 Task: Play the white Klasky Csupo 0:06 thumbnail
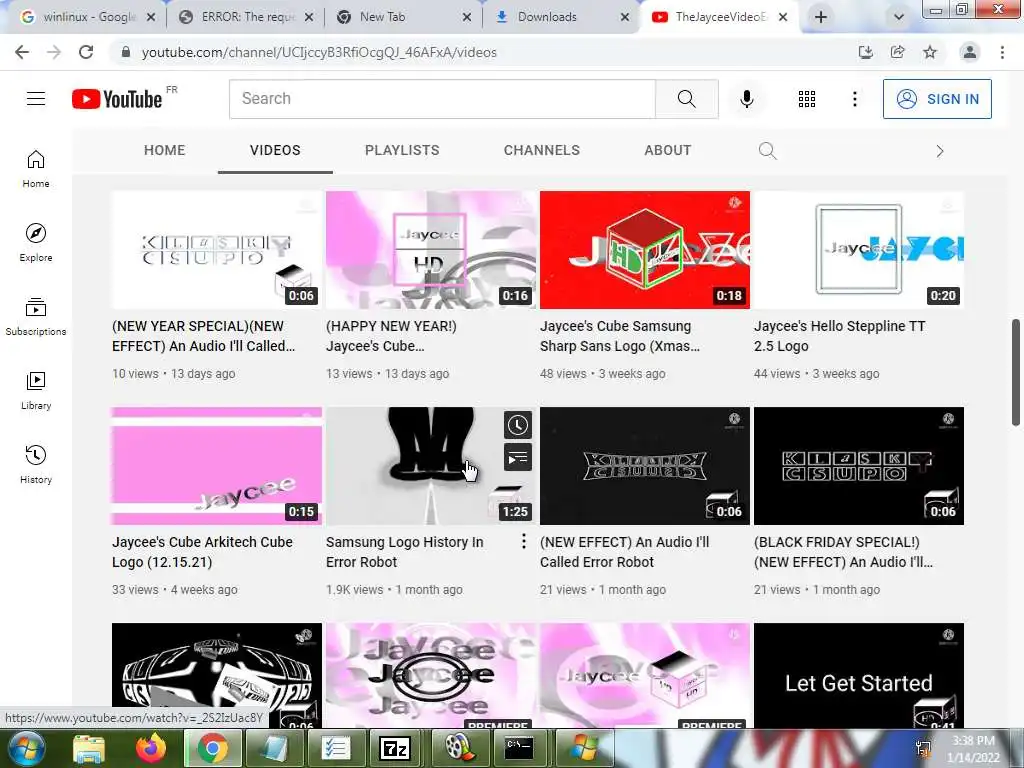[217, 249]
